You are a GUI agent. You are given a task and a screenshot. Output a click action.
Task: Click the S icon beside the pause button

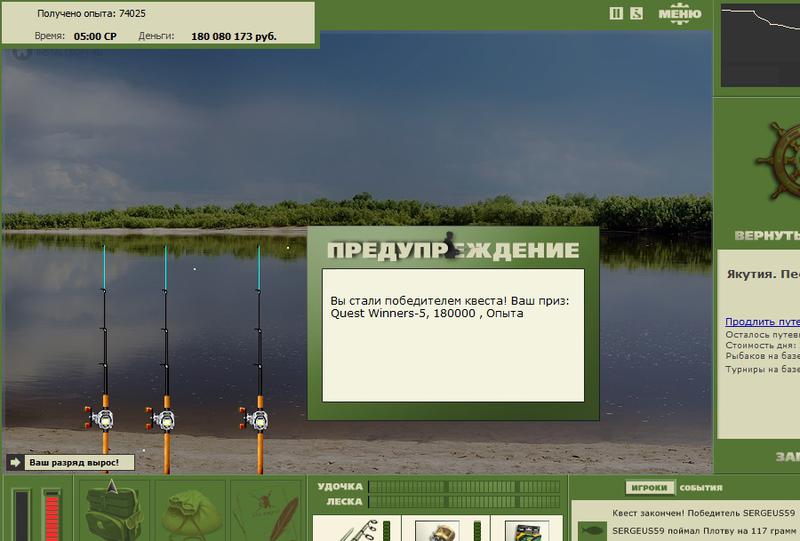click(x=636, y=13)
